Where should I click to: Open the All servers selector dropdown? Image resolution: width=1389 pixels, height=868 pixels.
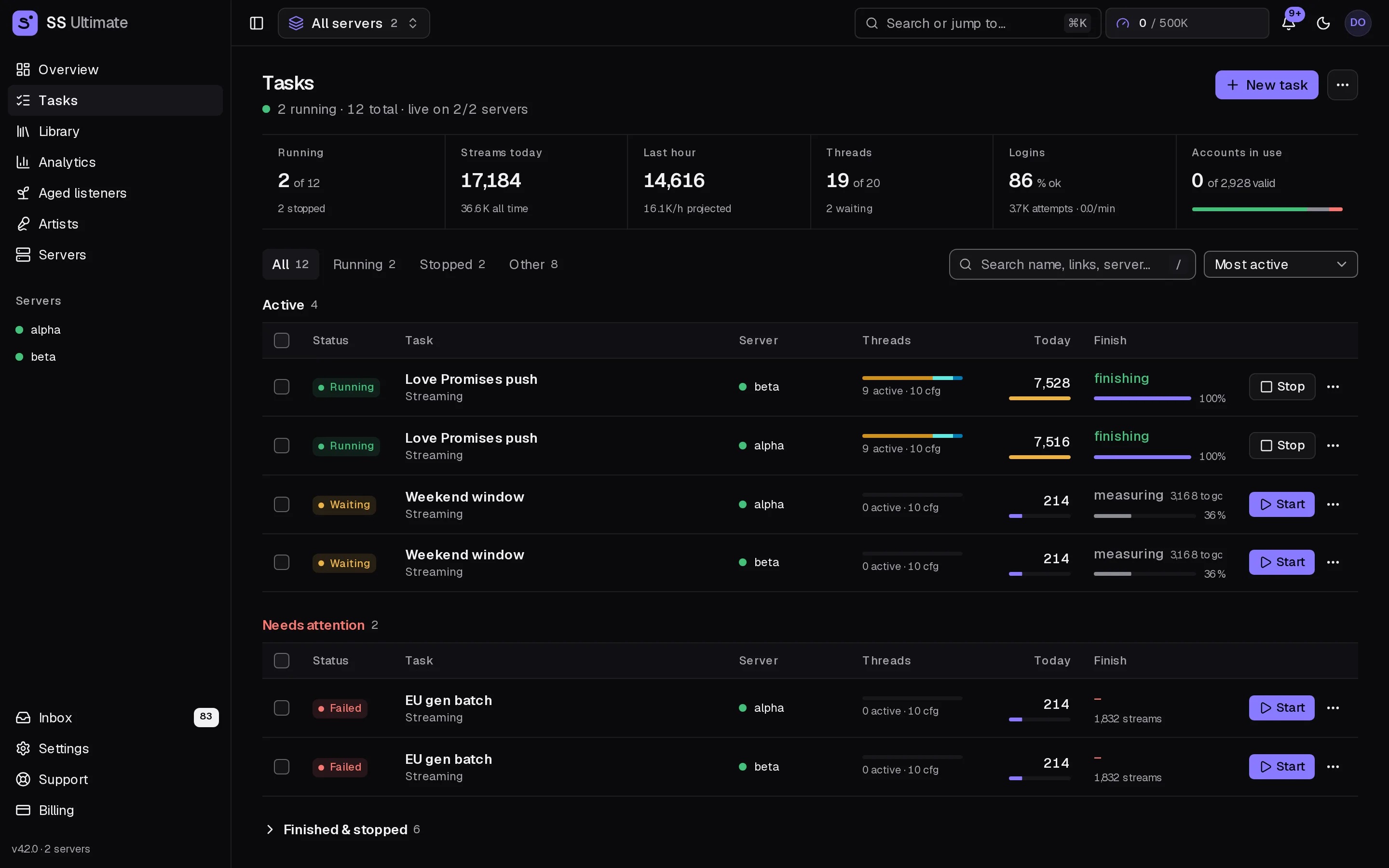354,23
